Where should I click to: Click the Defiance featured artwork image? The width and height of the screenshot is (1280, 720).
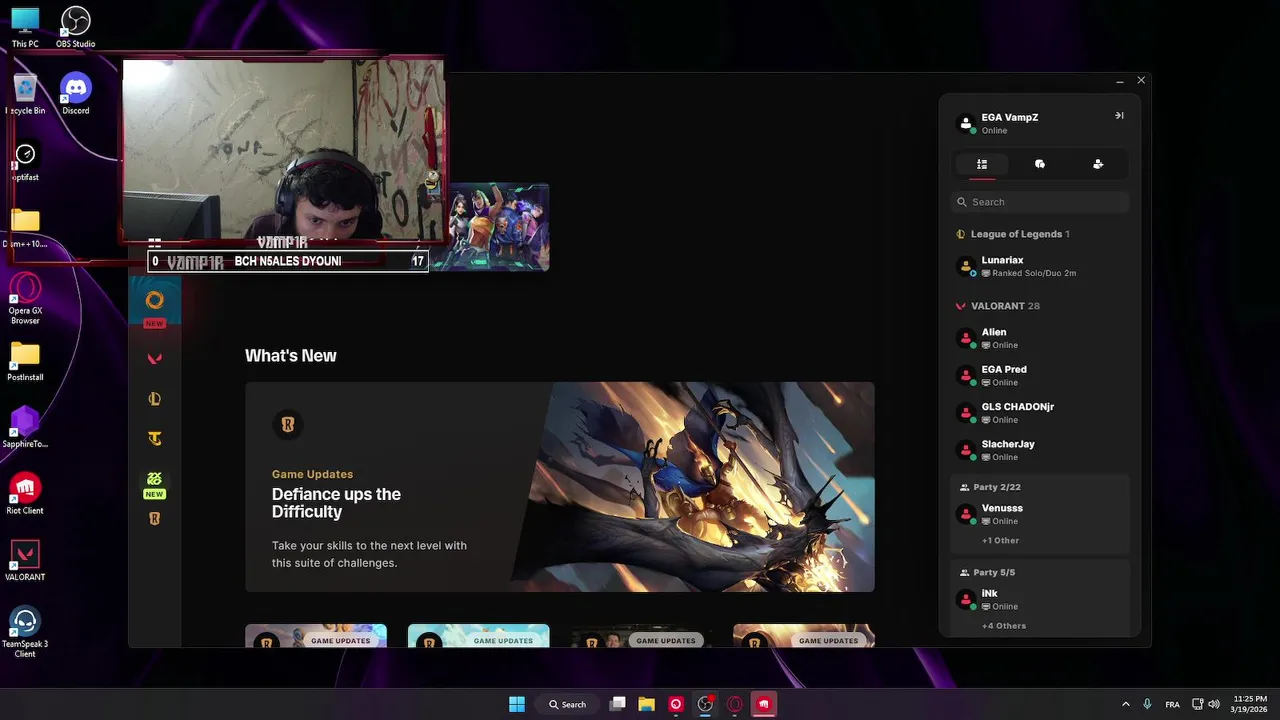point(695,487)
